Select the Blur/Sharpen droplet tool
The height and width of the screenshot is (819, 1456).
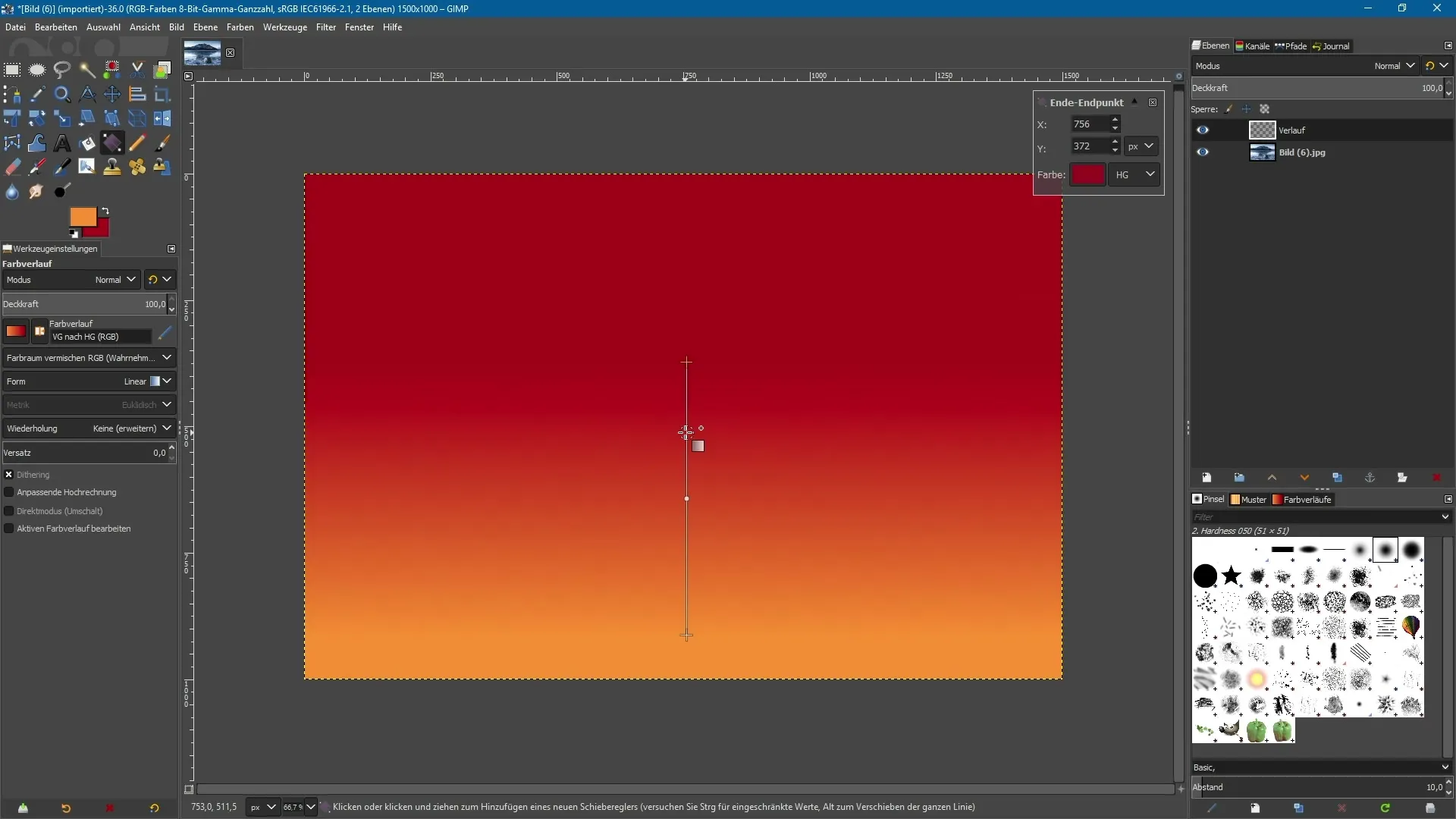(12, 192)
